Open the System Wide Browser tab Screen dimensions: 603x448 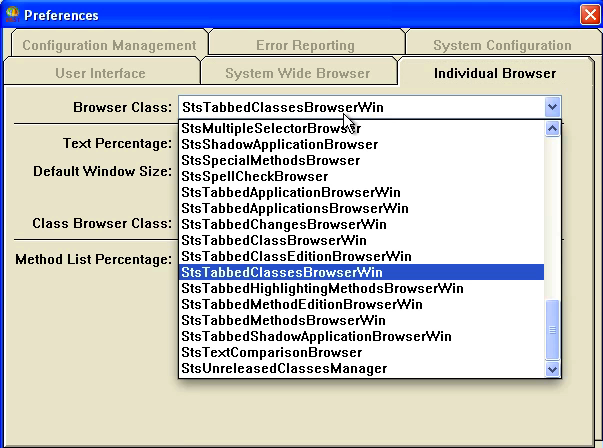[x=298, y=73]
